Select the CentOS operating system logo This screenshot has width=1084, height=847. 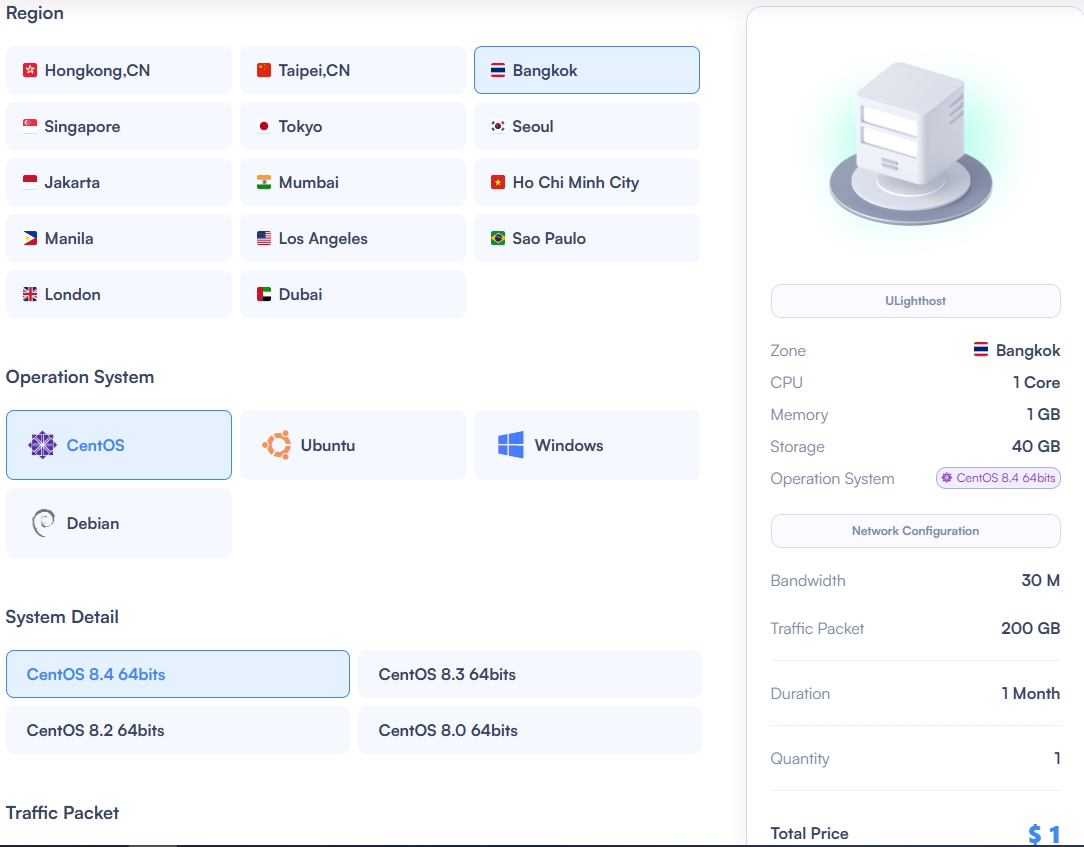(x=44, y=444)
